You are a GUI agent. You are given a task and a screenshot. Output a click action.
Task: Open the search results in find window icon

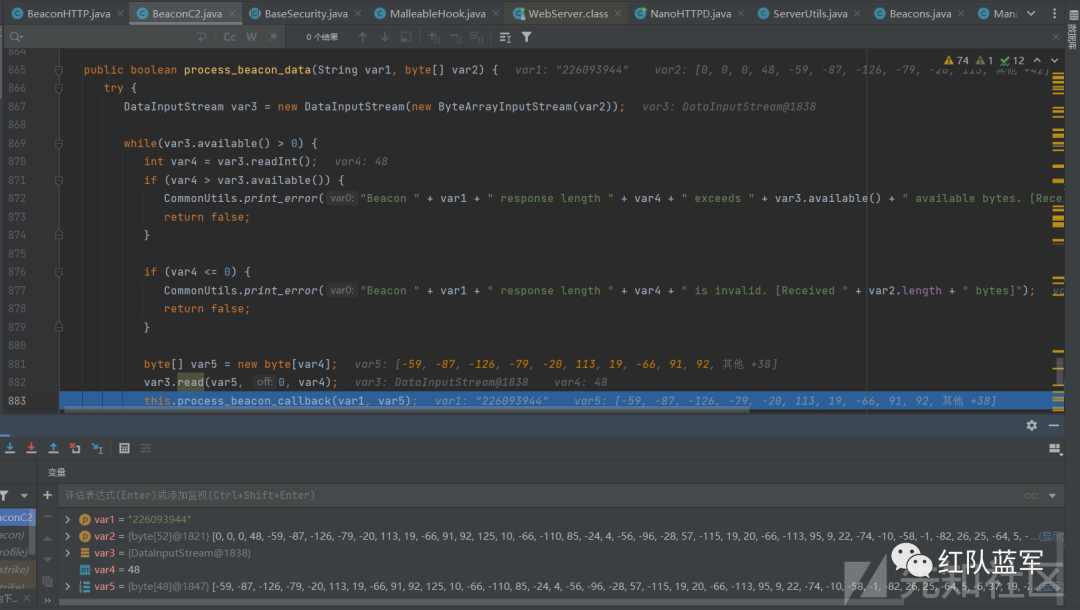point(505,37)
